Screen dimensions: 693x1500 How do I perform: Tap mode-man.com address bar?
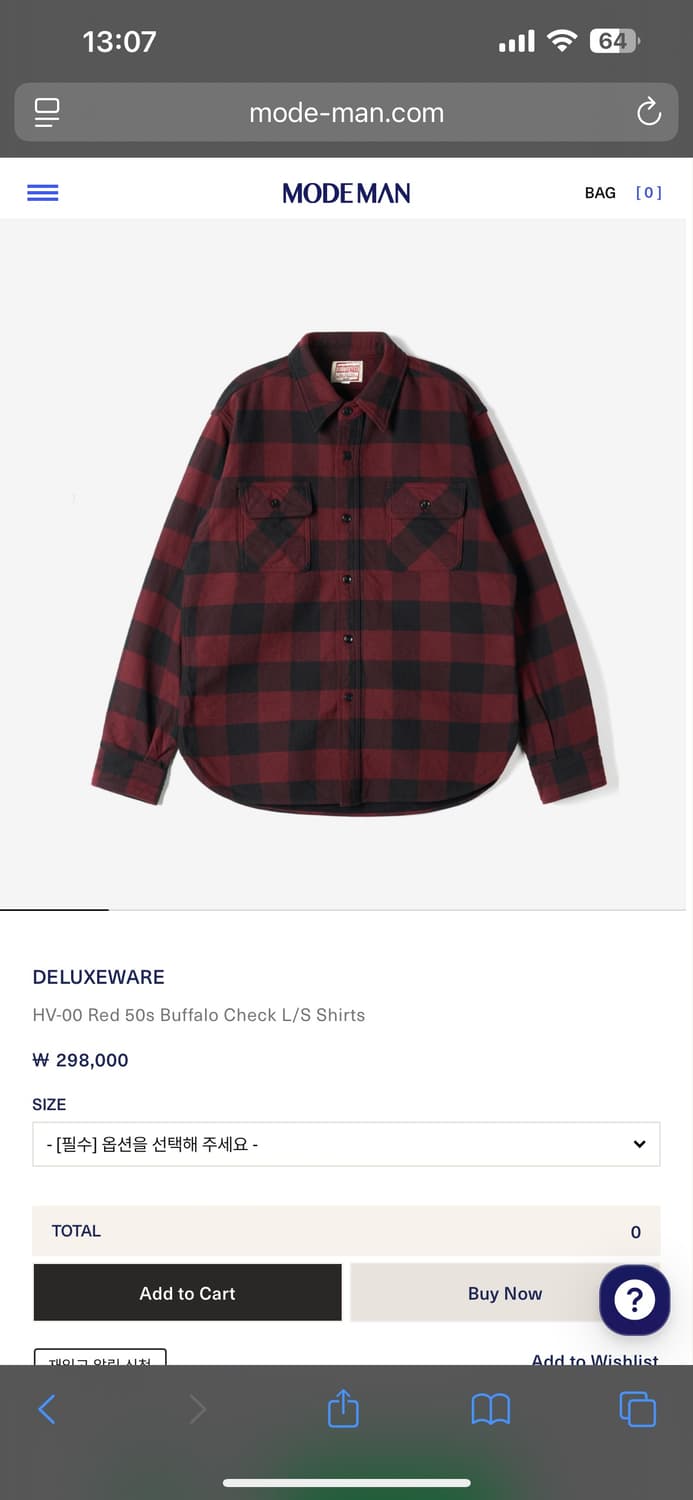pyautogui.click(x=346, y=112)
